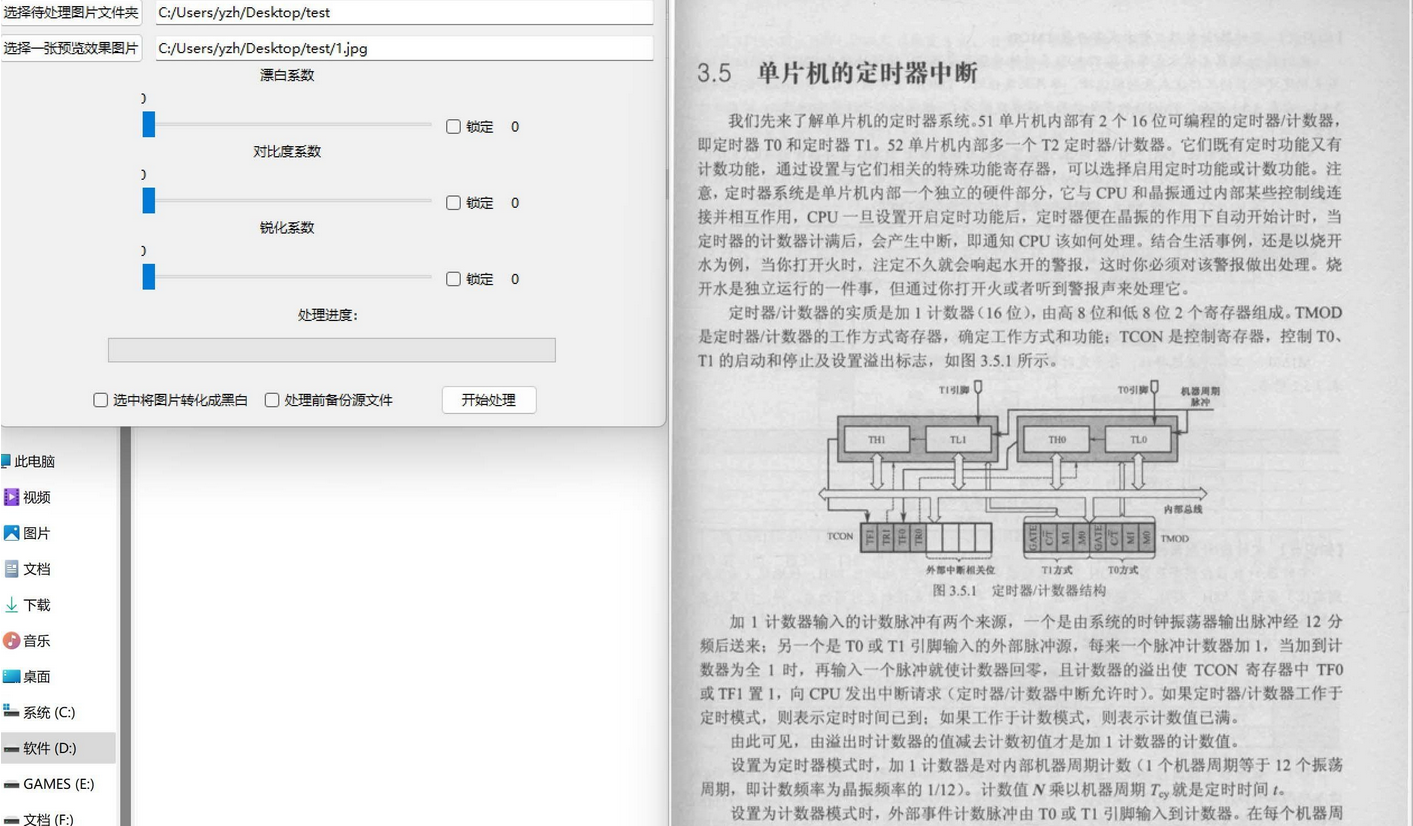Lock the 漂白系数 value with its 锁定 checkbox

pyautogui.click(x=453, y=127)
